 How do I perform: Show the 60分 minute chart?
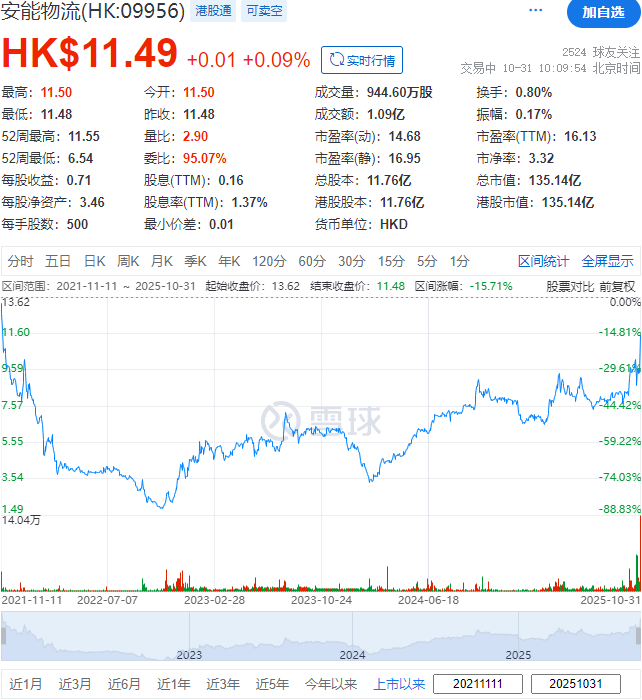312,261
